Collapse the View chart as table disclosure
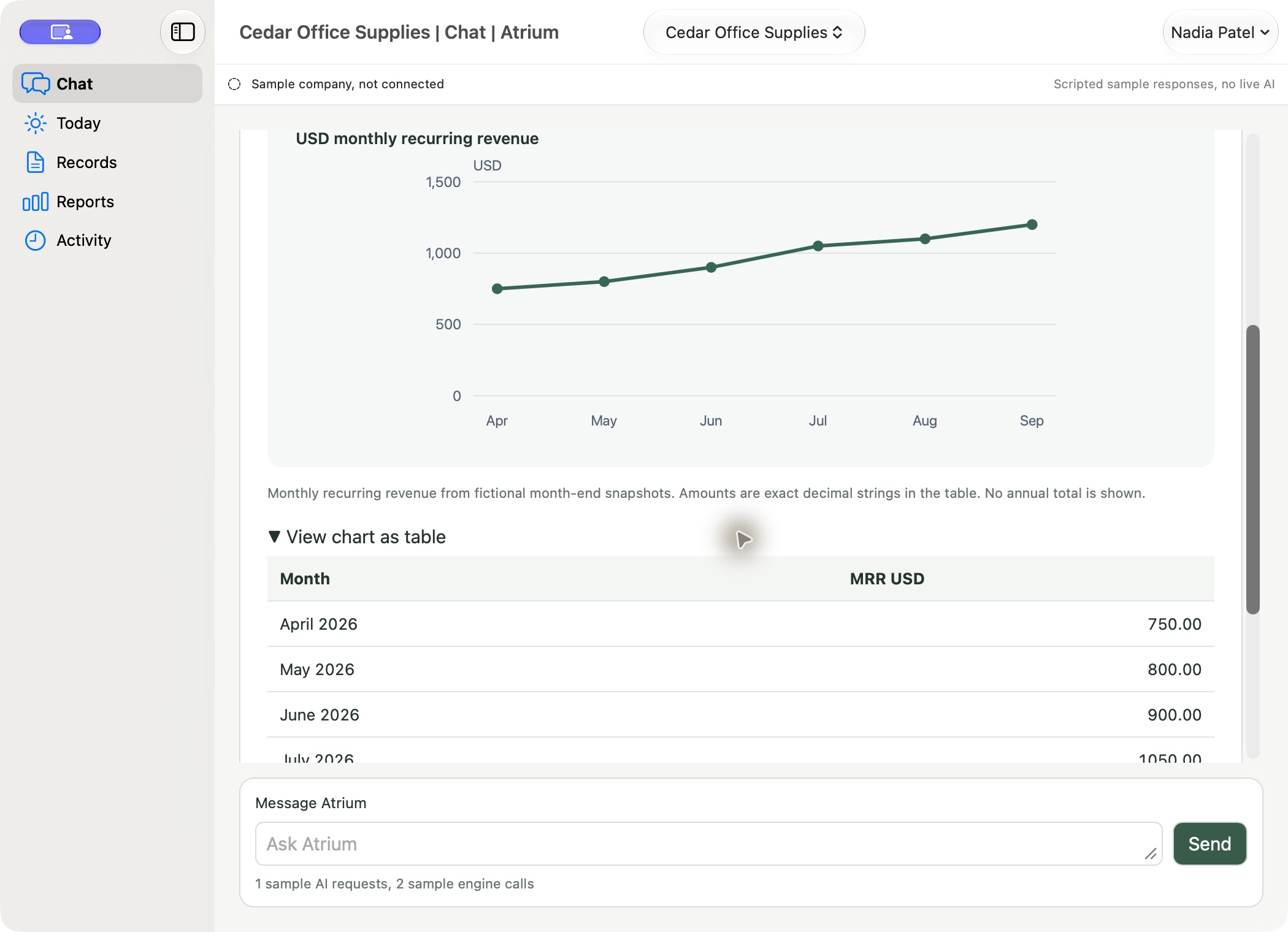This screenshot has height=932, width=1288. click(x=357, y=537)
